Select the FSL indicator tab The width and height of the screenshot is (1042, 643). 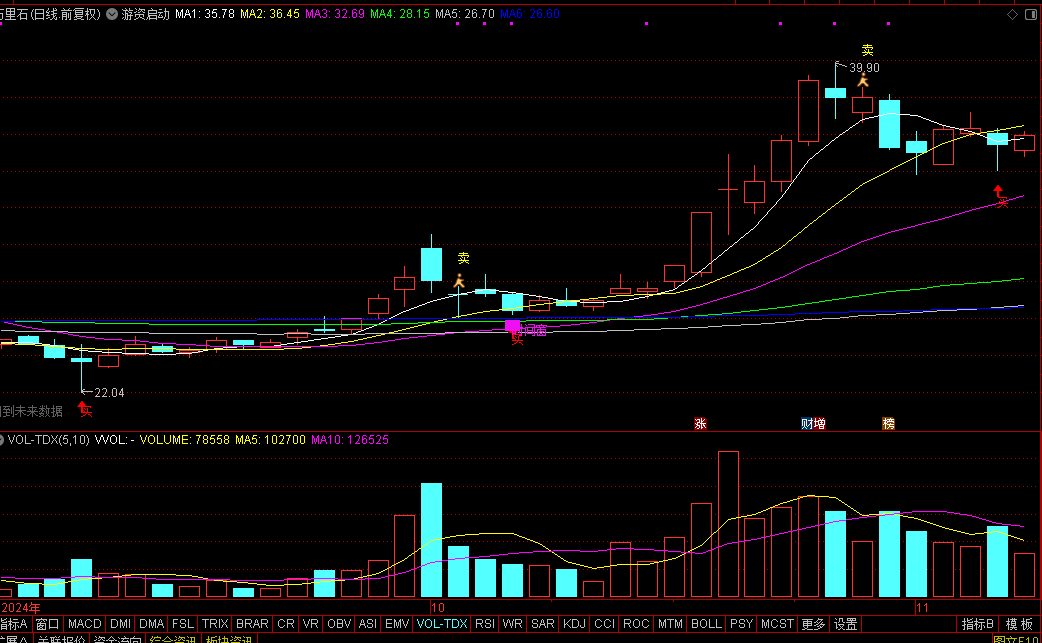(183, 624)
